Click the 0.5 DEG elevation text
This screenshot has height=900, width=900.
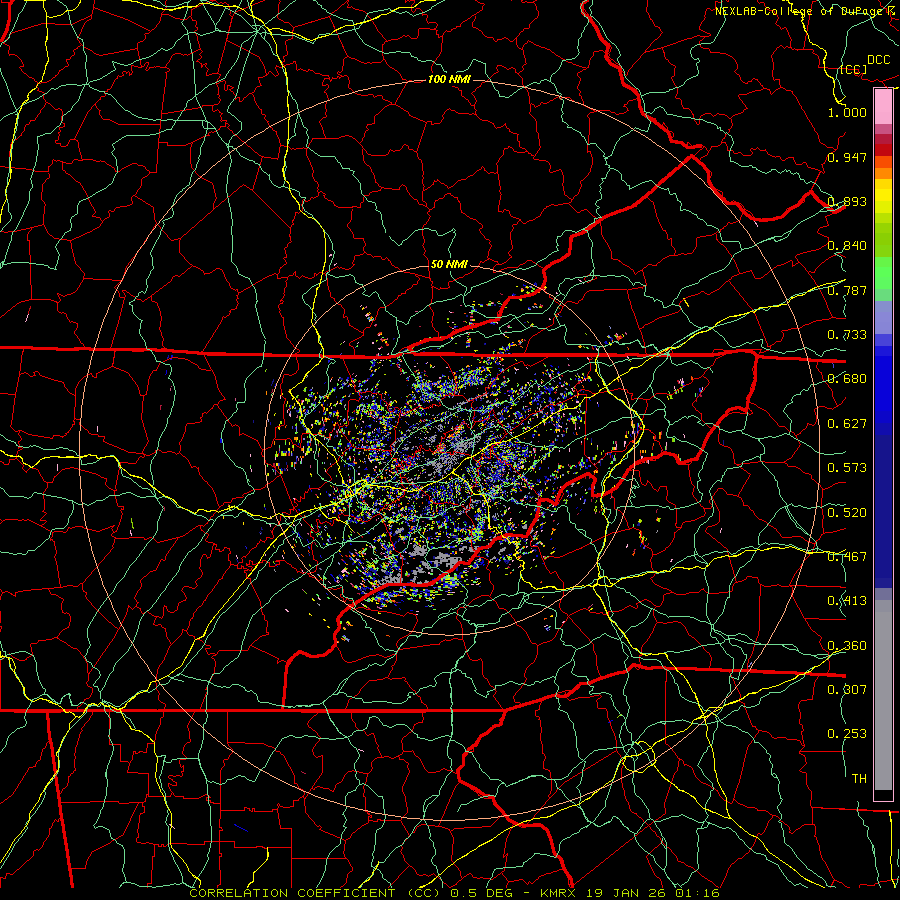point(481,893)
